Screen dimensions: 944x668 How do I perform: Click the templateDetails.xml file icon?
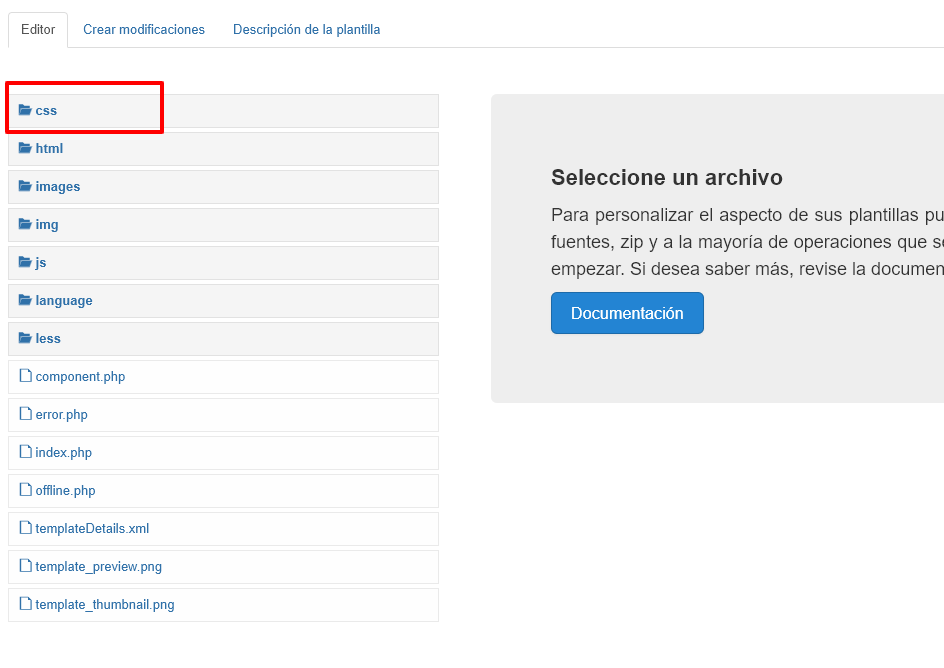25,527
